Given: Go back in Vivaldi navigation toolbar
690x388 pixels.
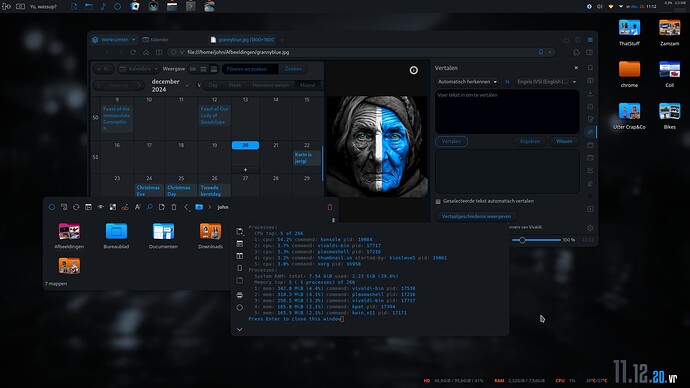Looking at the screenshot, I should [107, 52].
